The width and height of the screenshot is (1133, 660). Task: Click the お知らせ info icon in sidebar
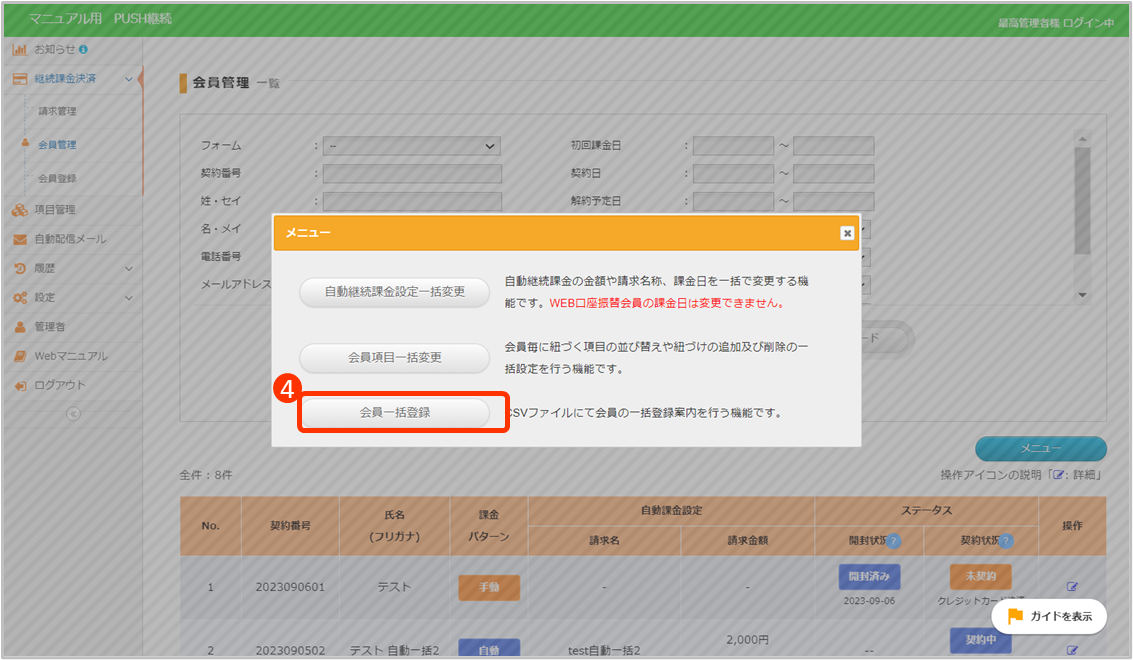click(x=83, y=49)
